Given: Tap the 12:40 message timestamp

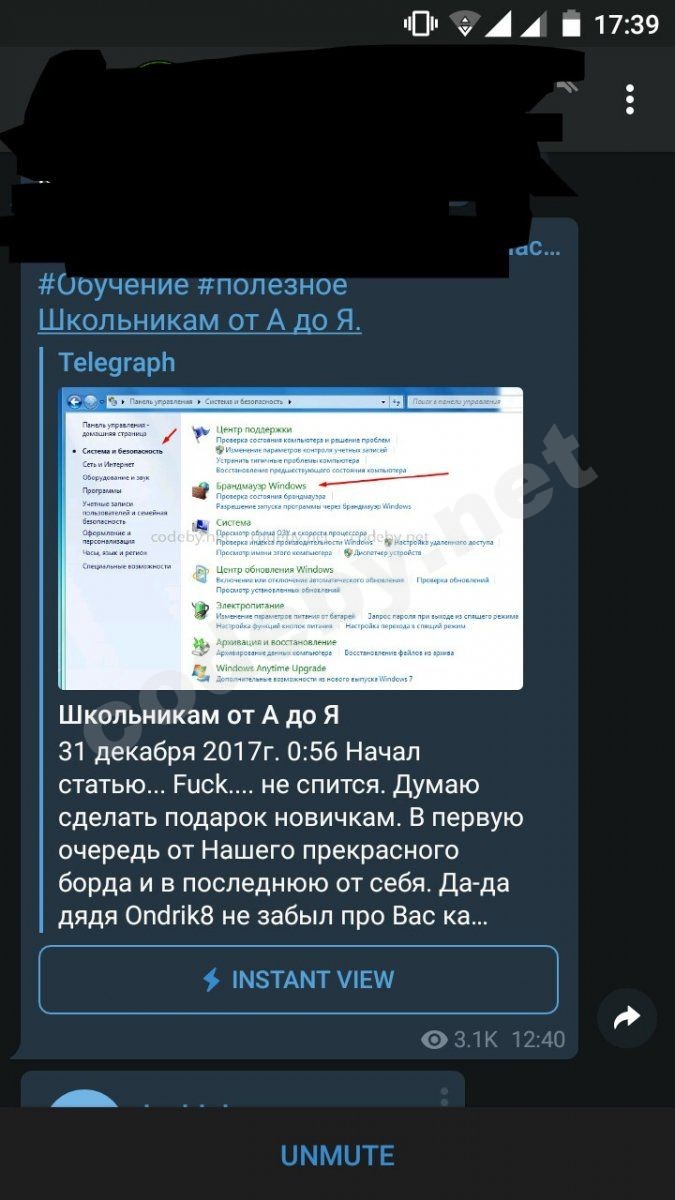Looking at the screenshot, I should [538, 1039].
